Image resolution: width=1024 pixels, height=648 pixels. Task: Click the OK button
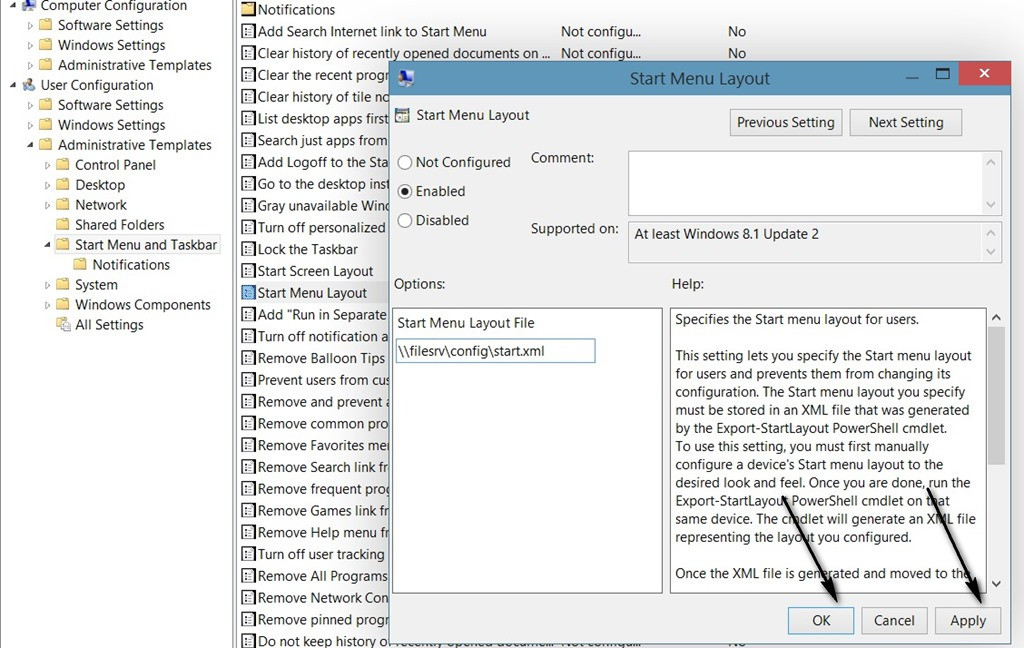pos(820,620)
